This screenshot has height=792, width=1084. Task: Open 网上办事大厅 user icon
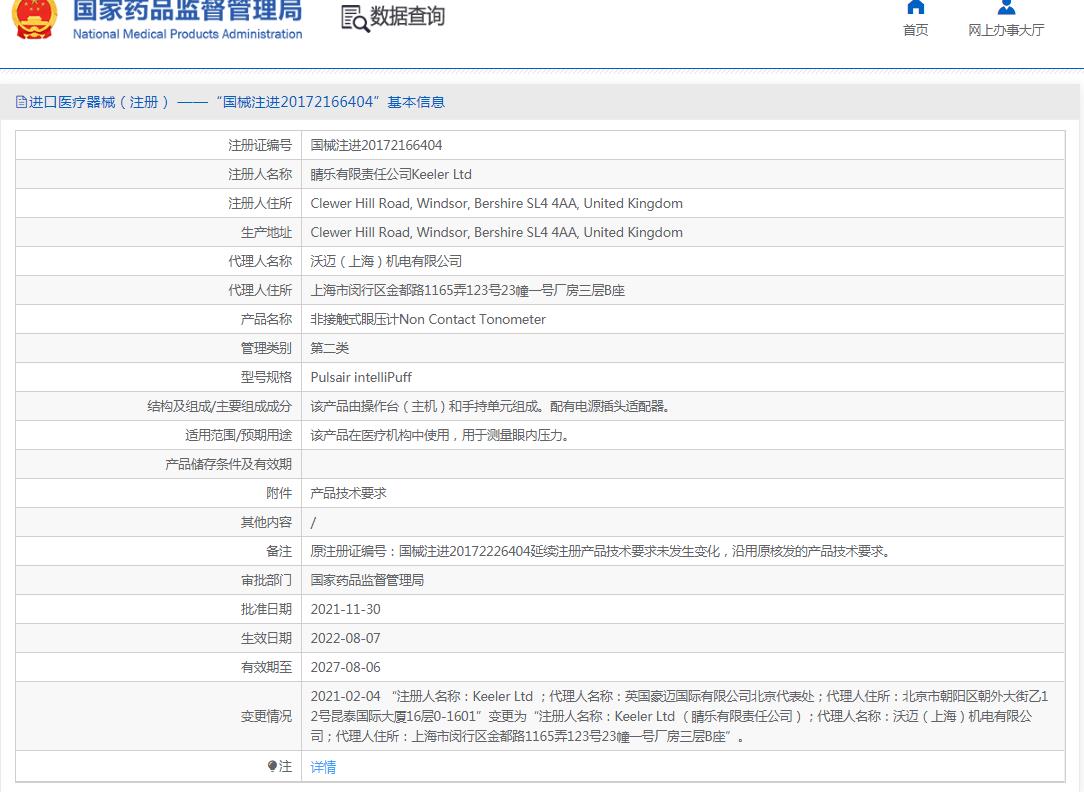tap(1006, 8)
